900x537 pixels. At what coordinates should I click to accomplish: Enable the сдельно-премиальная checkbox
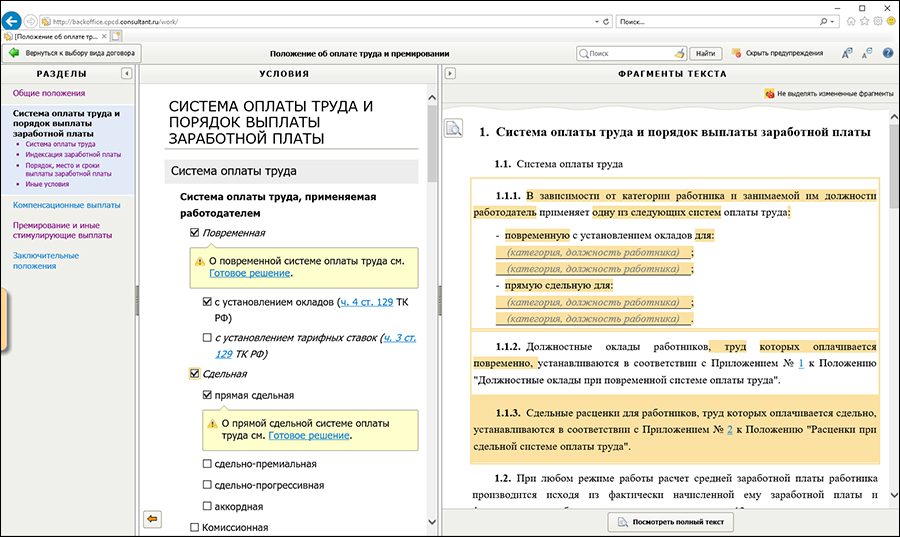(x=207, y=464)
